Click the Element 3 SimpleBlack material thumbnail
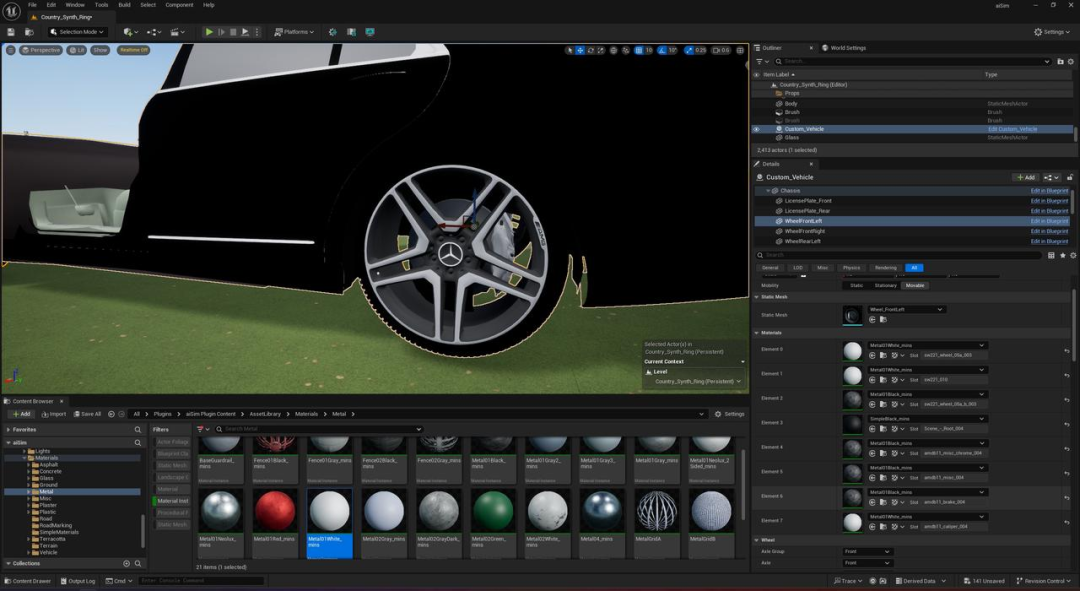The image size is (1080, 591). point(852,424)
